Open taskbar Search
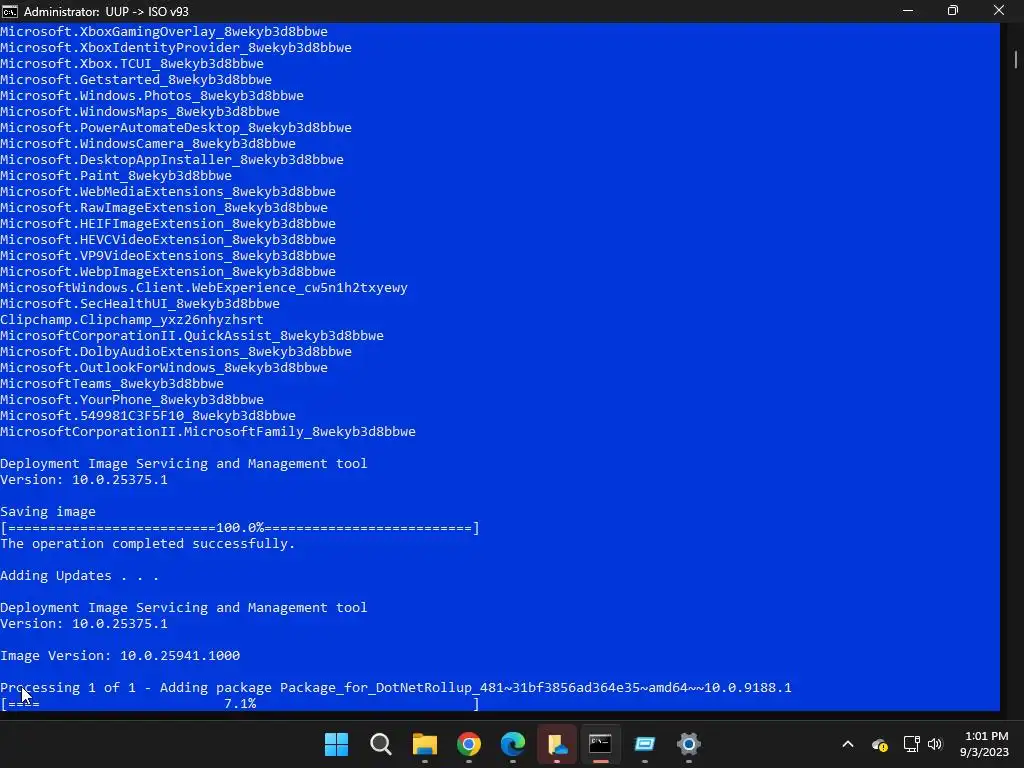The width and height of the screenshot is (1024, 768). (x=381, y=744)
